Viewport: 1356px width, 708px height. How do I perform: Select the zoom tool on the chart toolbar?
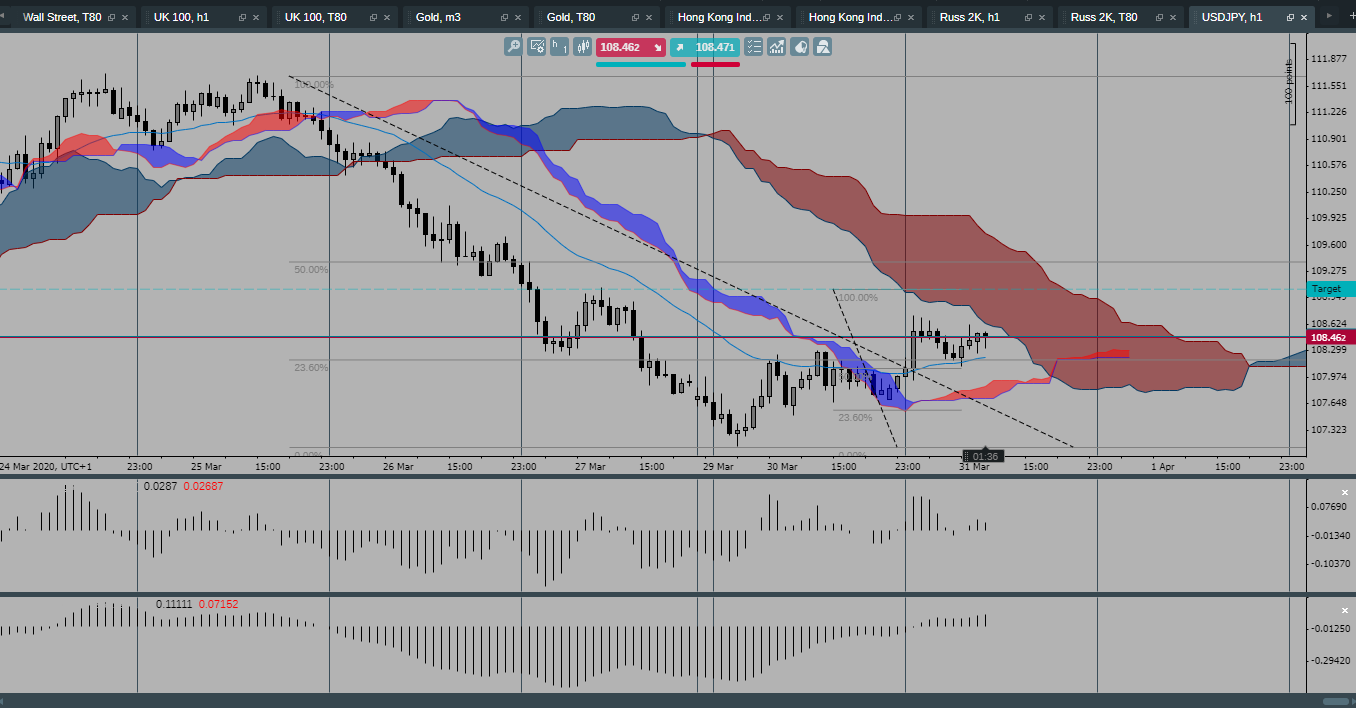[x=512, y=46]
